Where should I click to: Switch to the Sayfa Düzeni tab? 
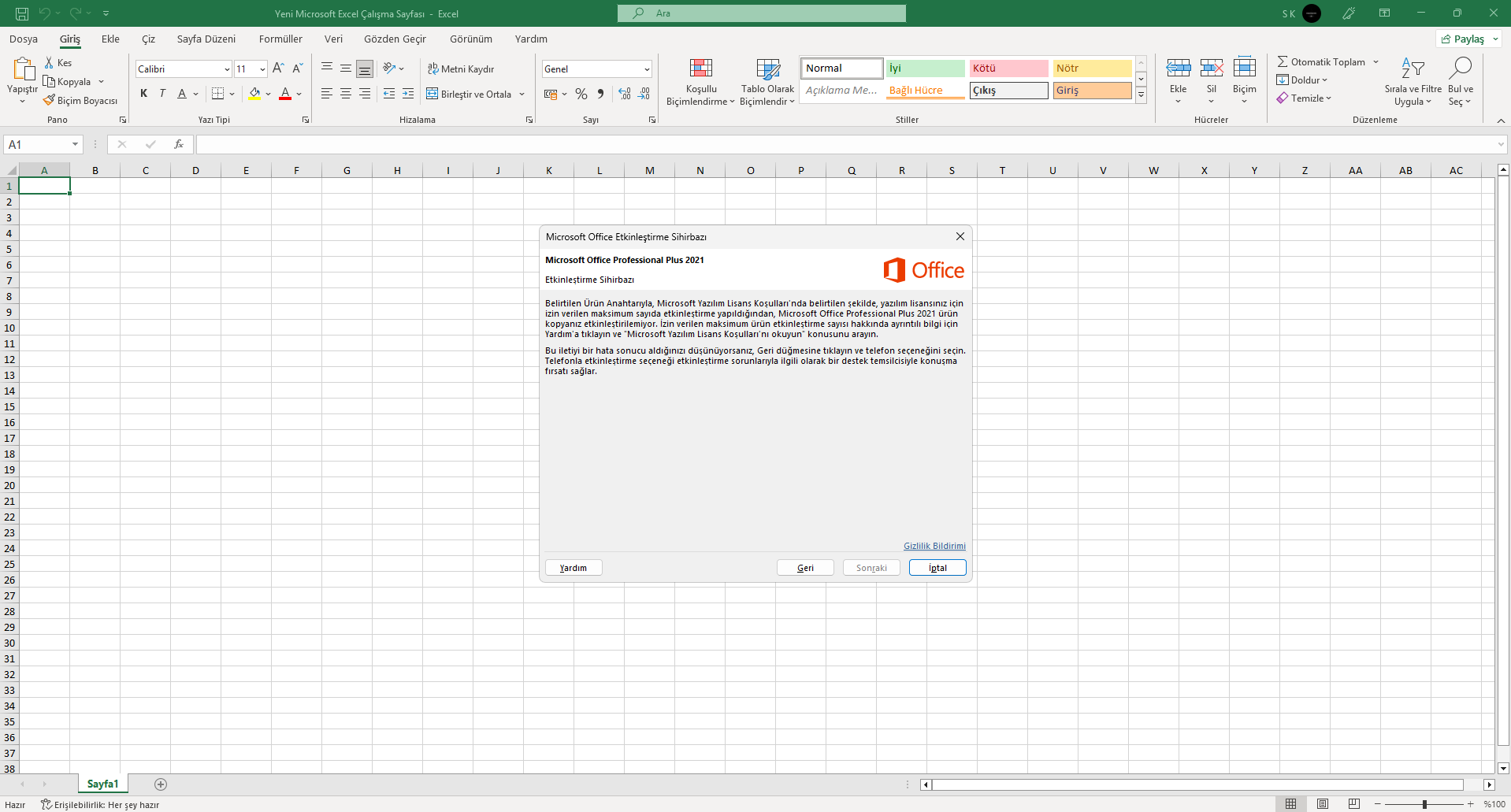coord(206,39)
